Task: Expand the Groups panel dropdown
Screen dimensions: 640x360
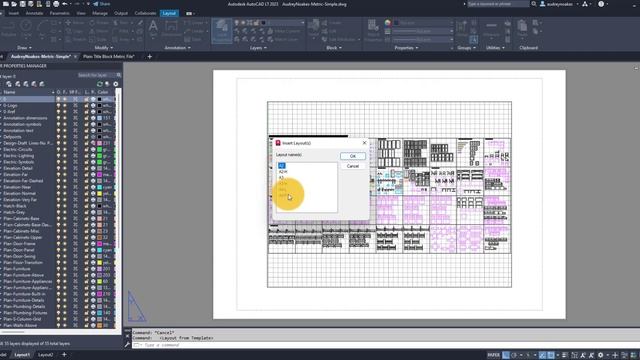Action: point(466,48)
